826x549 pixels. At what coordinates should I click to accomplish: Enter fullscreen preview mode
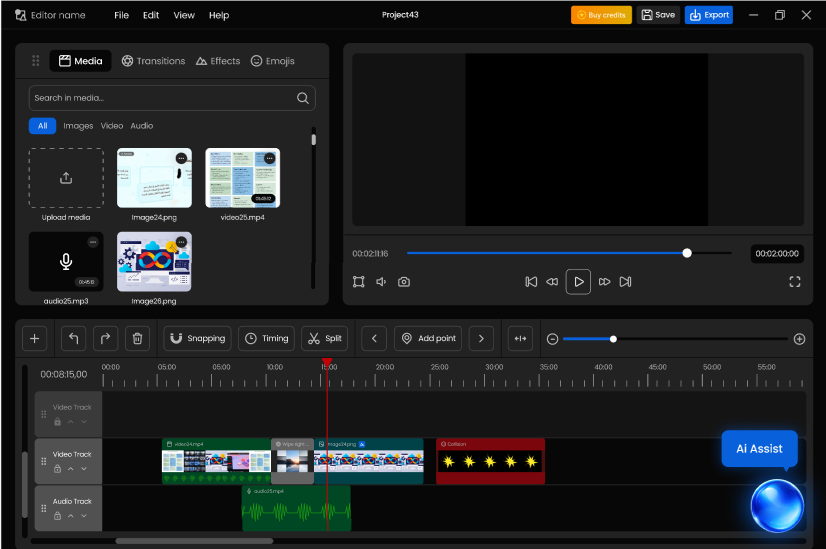[x=795, y=282]
